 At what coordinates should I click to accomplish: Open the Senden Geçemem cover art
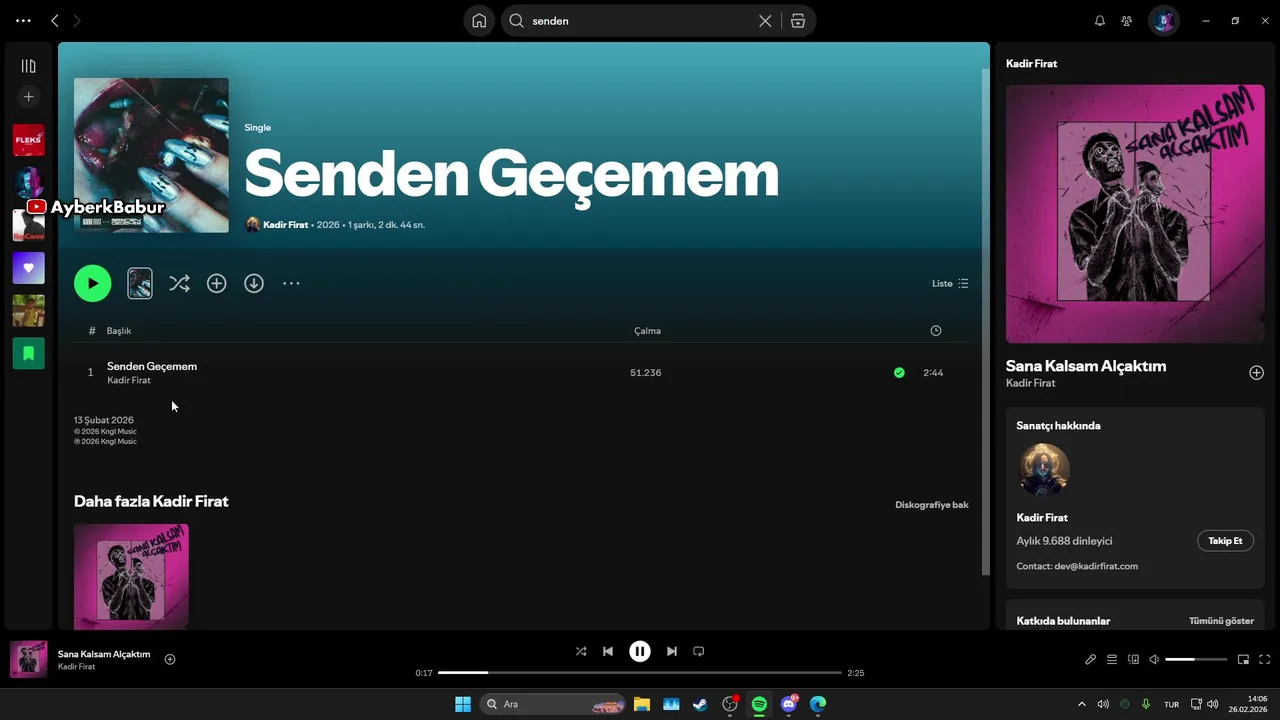(151, 155)
